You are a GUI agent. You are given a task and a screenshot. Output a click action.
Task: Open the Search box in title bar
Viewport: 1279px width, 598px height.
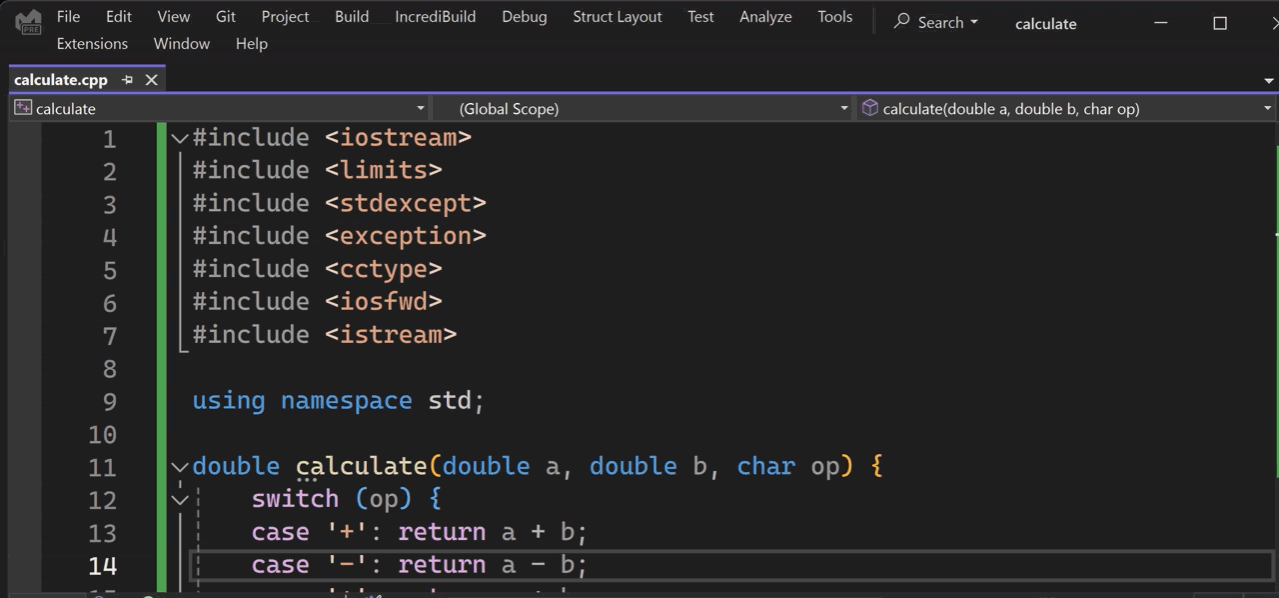[x=936, y=22]
